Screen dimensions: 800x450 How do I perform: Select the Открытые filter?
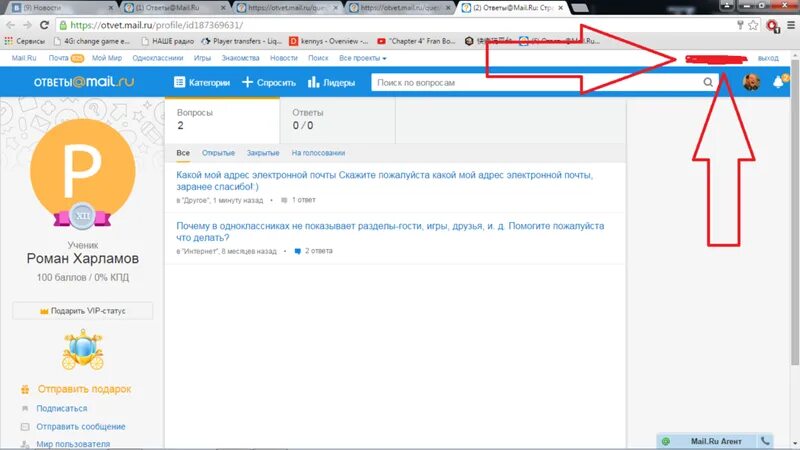(x=218, y=153)
